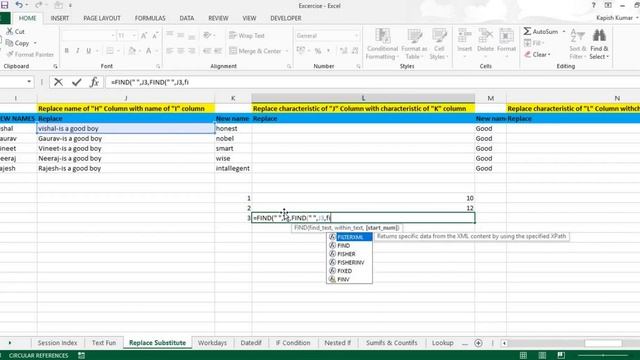This screenshot has width=640, height=360.
Task: Switch to Workdays sheet tab
Action: click(212, 343)
